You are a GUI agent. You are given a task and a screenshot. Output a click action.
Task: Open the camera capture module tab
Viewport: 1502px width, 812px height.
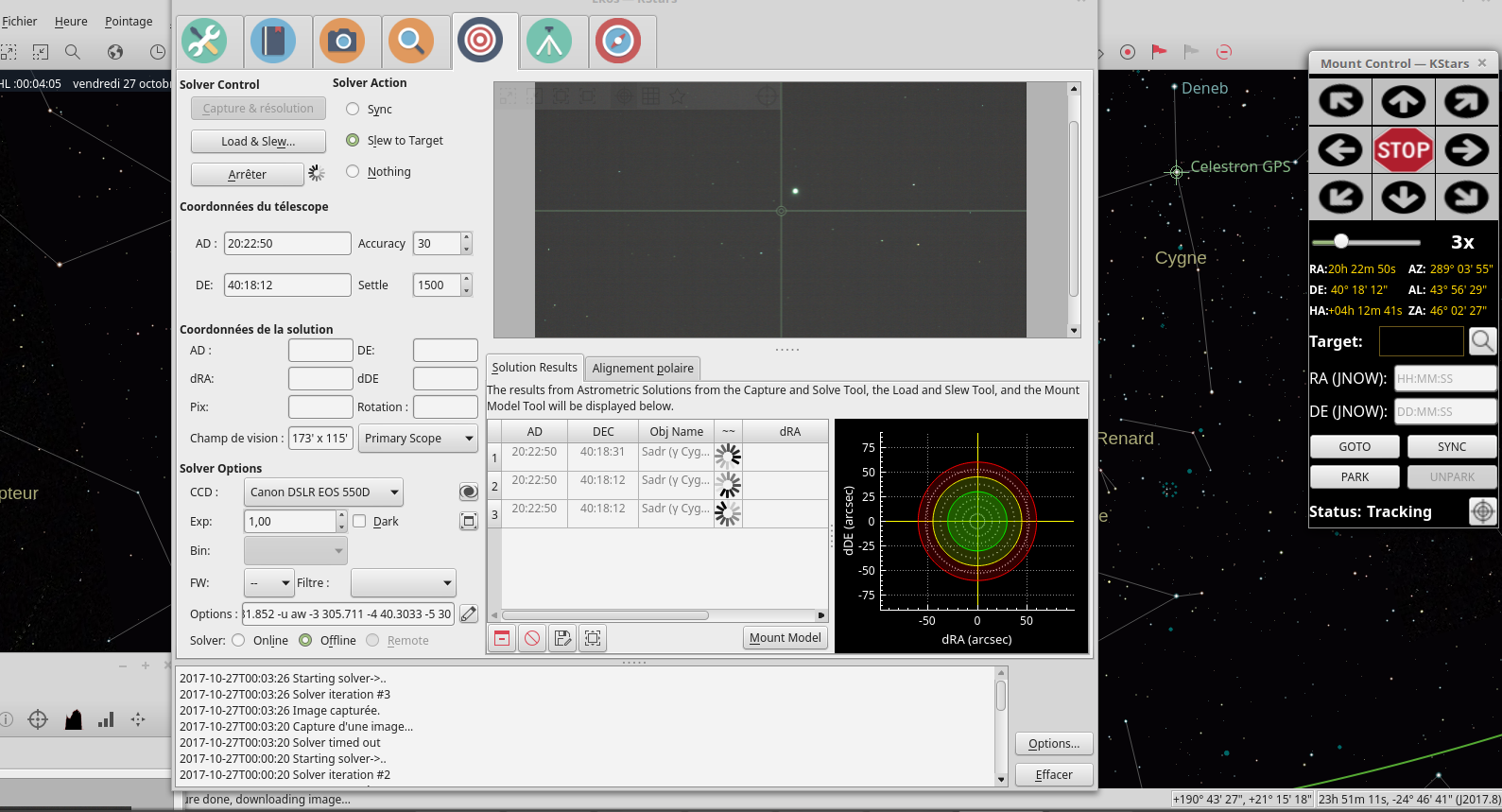pos(342,42)
